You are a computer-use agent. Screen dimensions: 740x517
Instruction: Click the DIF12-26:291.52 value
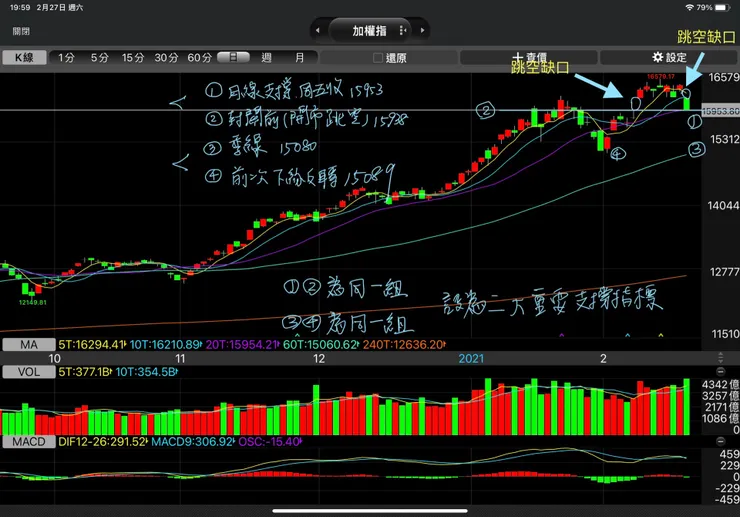click(x=102, y=442)
